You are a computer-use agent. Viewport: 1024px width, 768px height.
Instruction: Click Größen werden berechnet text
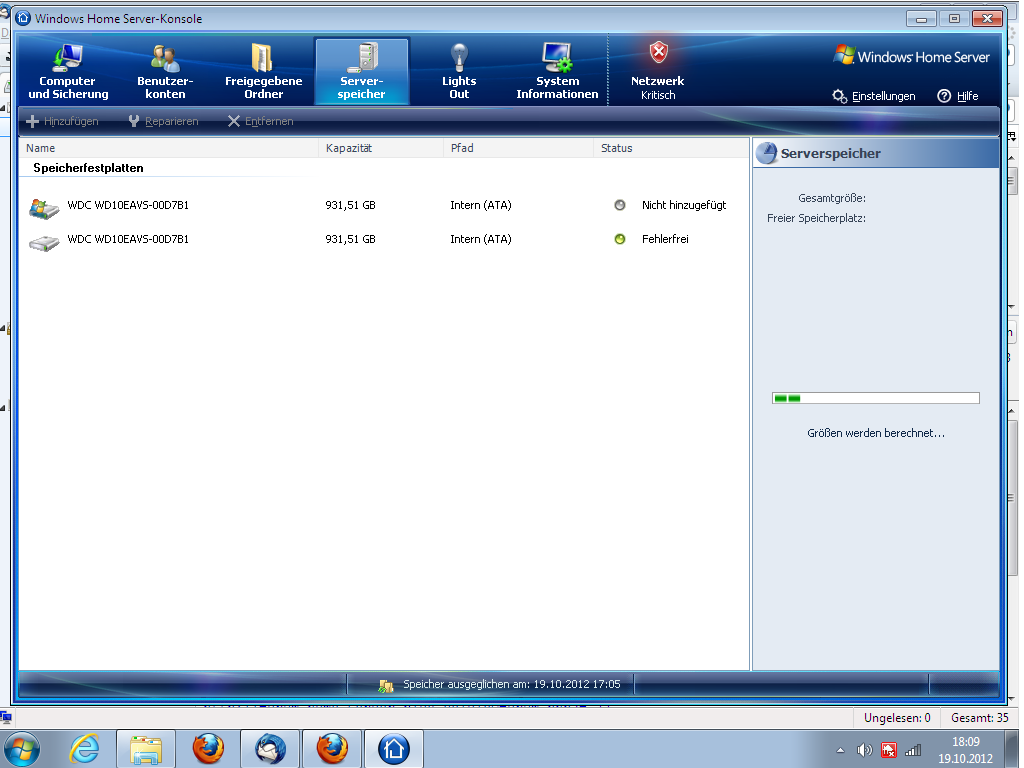coord(875,433)
